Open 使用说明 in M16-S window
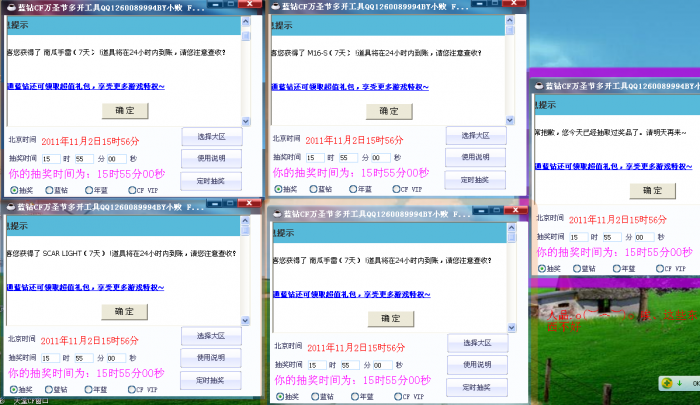 (476, 157)
